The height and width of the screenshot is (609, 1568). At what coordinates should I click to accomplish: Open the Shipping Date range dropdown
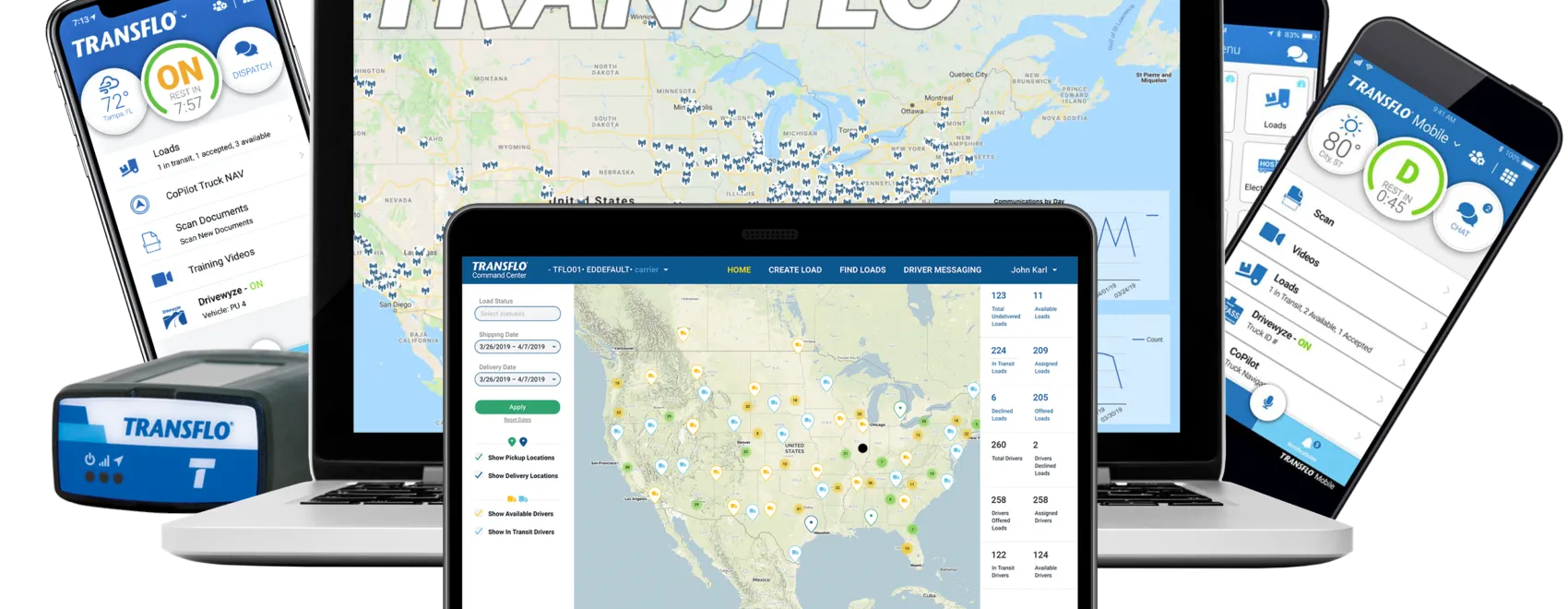(517, 347)
